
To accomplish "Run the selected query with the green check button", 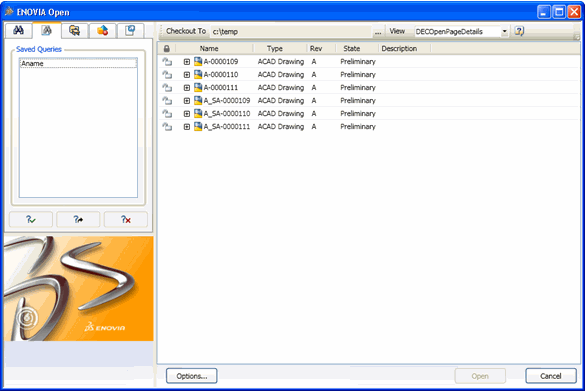I will [31, 219].
